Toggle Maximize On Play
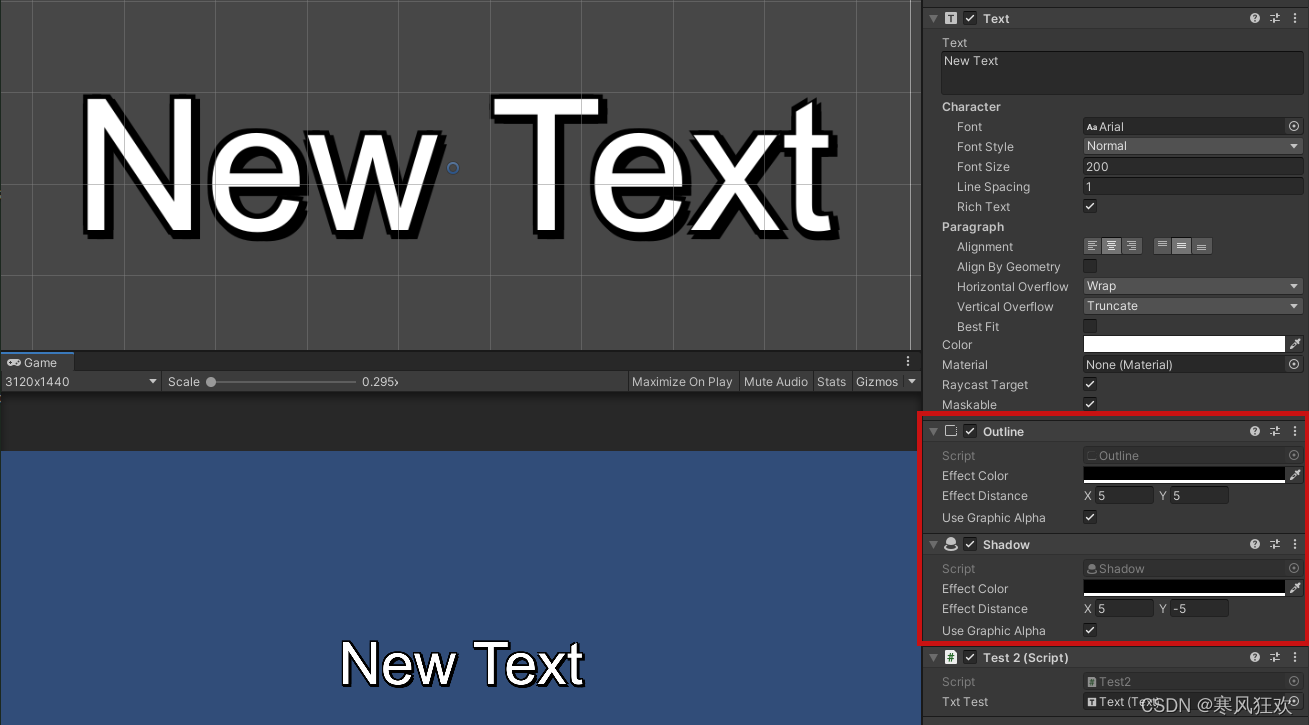The image size is (1309, 725). click(682, 381)
